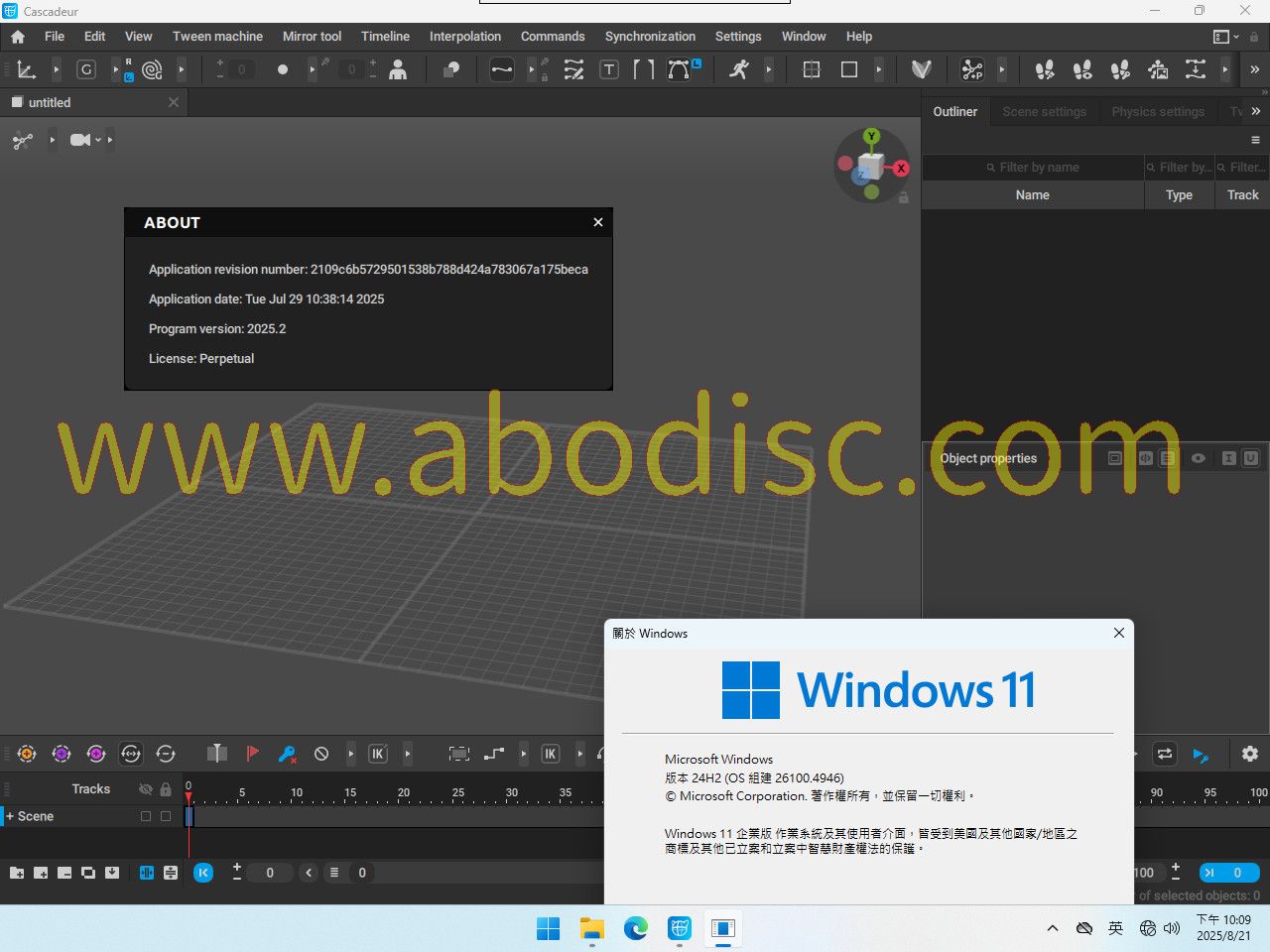1270x952 pixels.
Task: Switch to Physics settings tab
Action: coord(1158,112)
